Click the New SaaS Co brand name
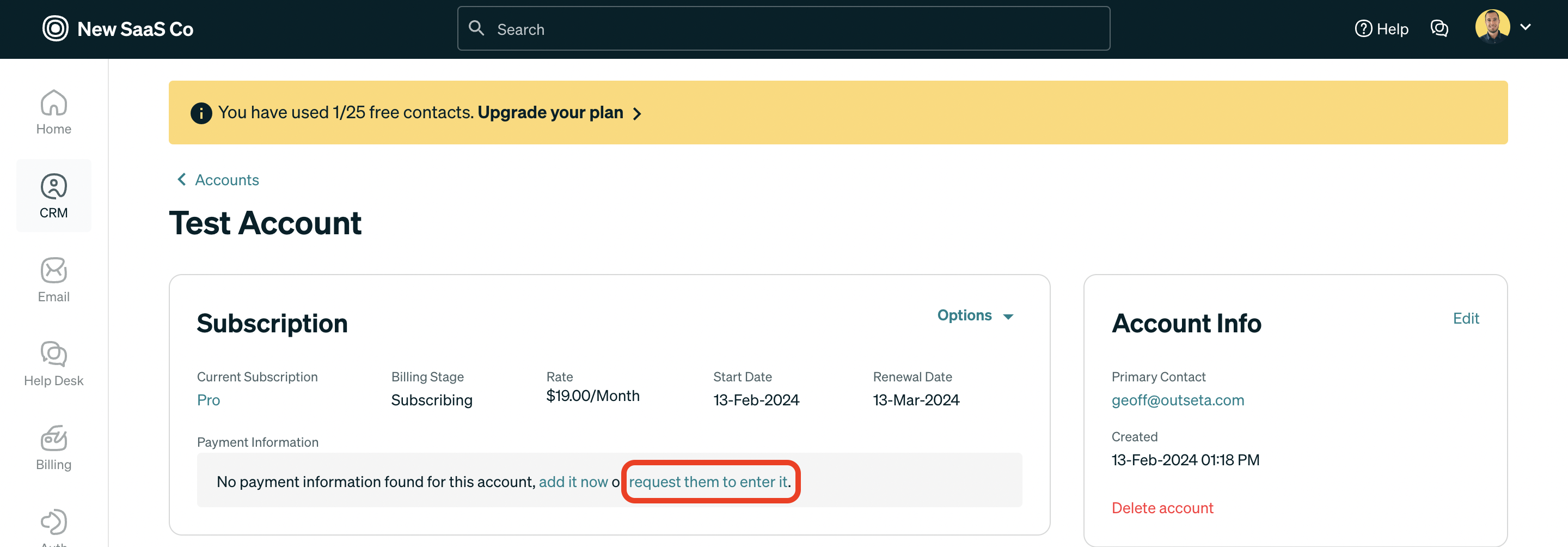1568x547 pixels. 135,29
